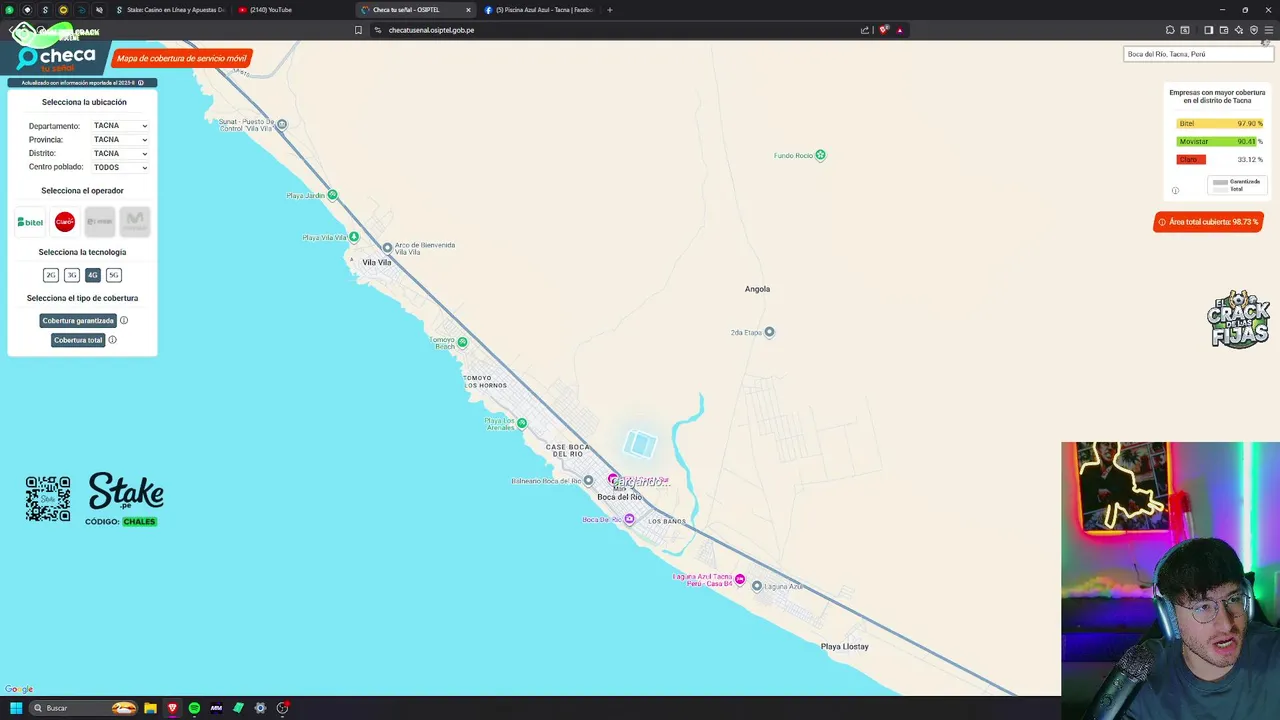The height and width of the screenshot is (720, 1280).
Task: Click Playa Llostay map label
Action: point(845,647)
